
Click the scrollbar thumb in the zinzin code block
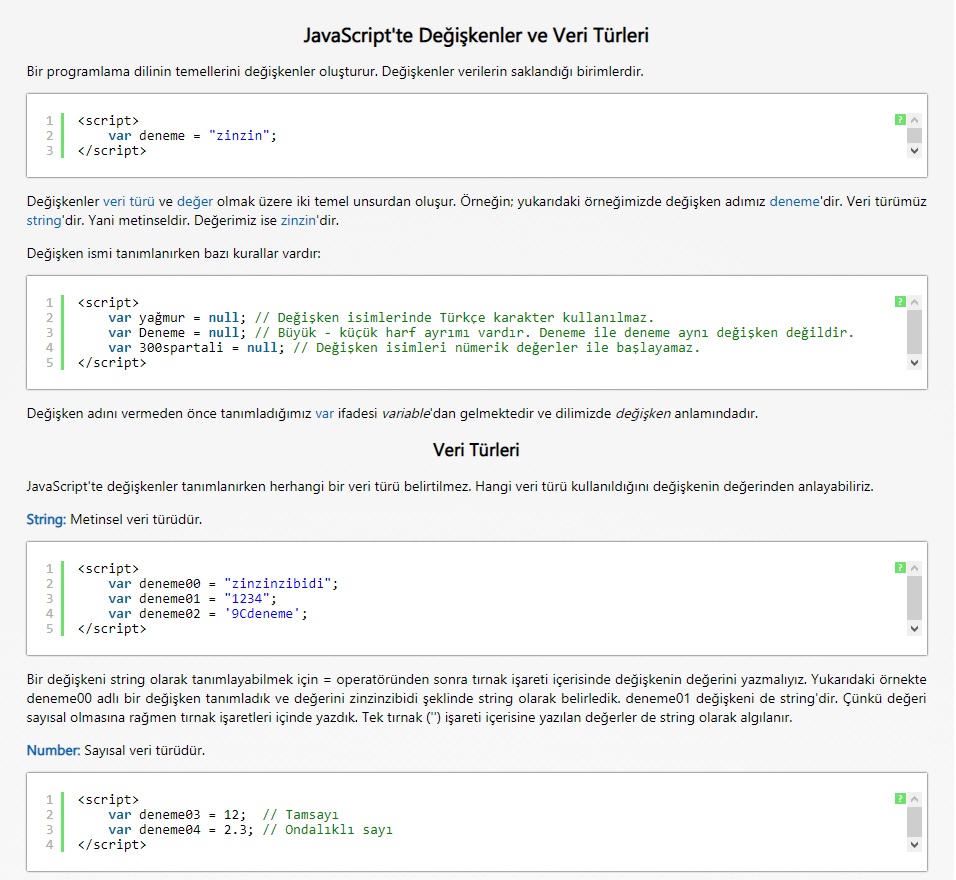tap(914, 135)
